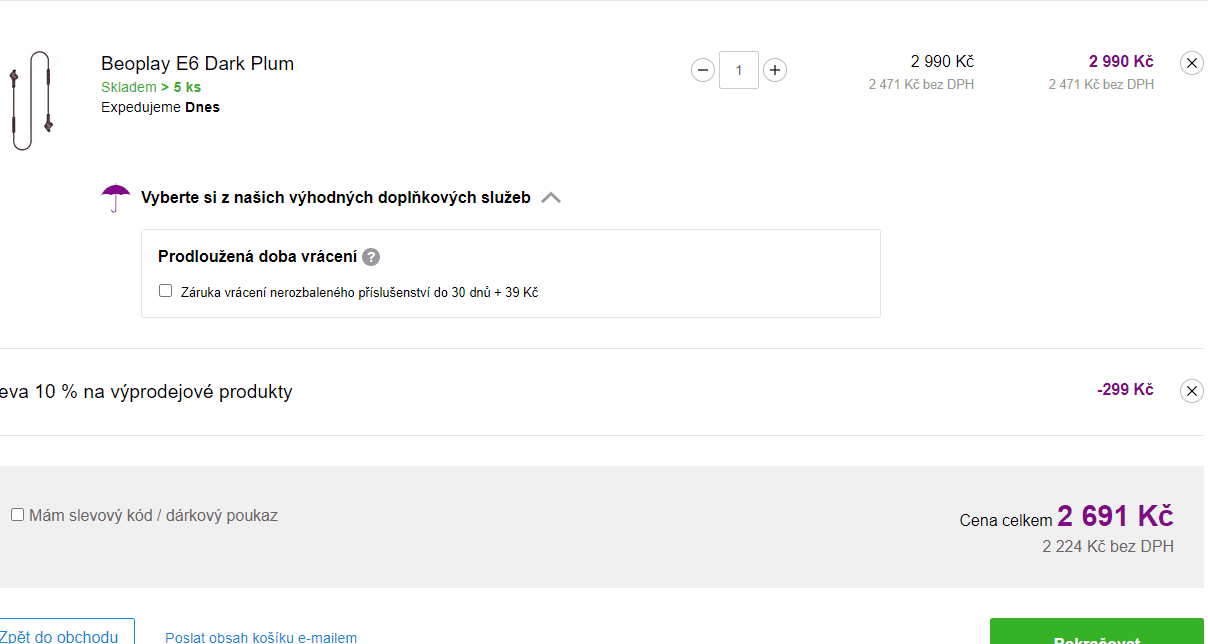This screenshot has width=1208, height=644.
Task: Show help for Prodloužená doba vrácení
Action: pos(371,257)
